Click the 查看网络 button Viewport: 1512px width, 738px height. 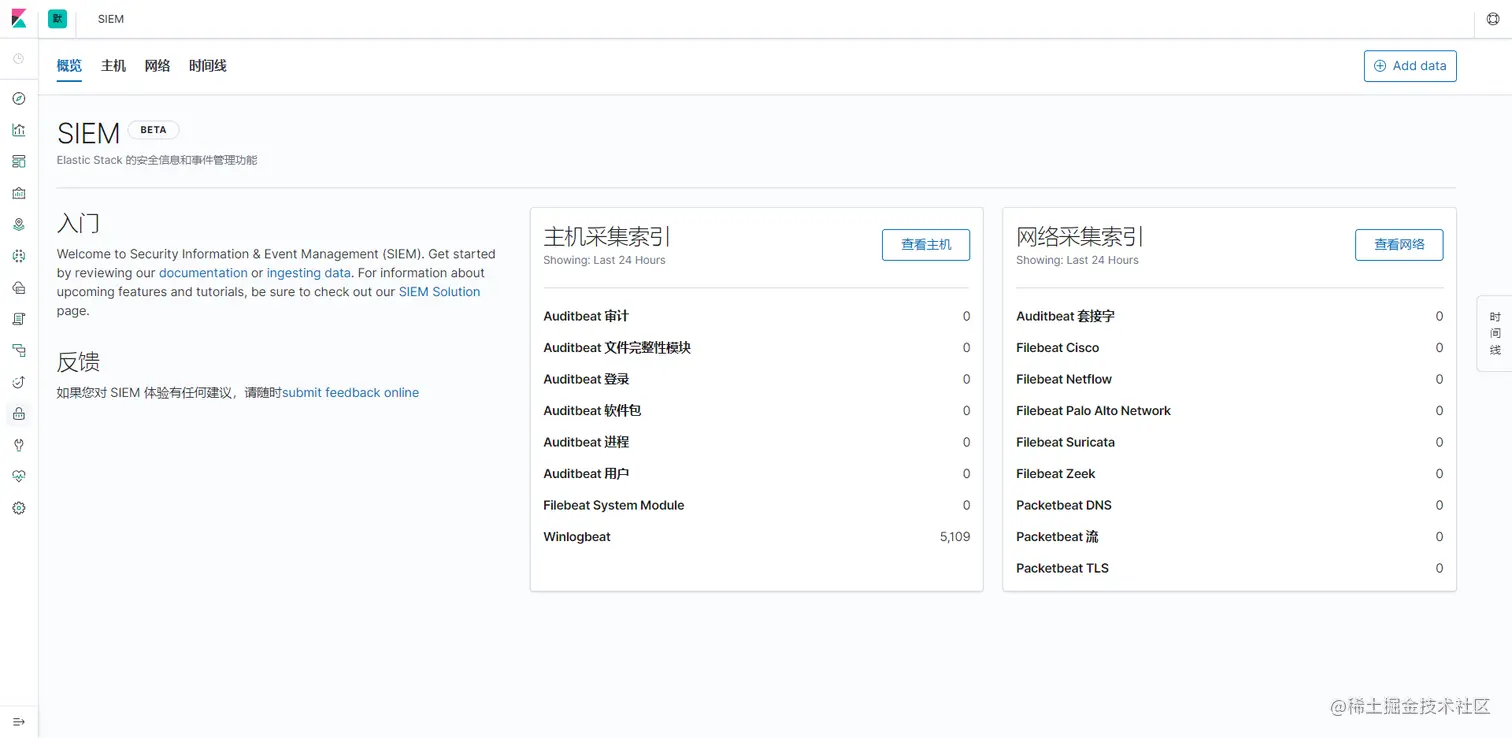pyautogui.click(x=1399, y=245)
